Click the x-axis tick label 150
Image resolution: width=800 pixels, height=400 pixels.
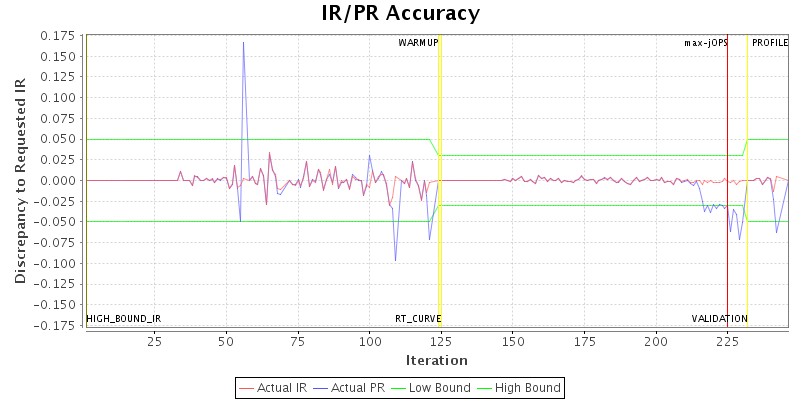pos(512,341)
